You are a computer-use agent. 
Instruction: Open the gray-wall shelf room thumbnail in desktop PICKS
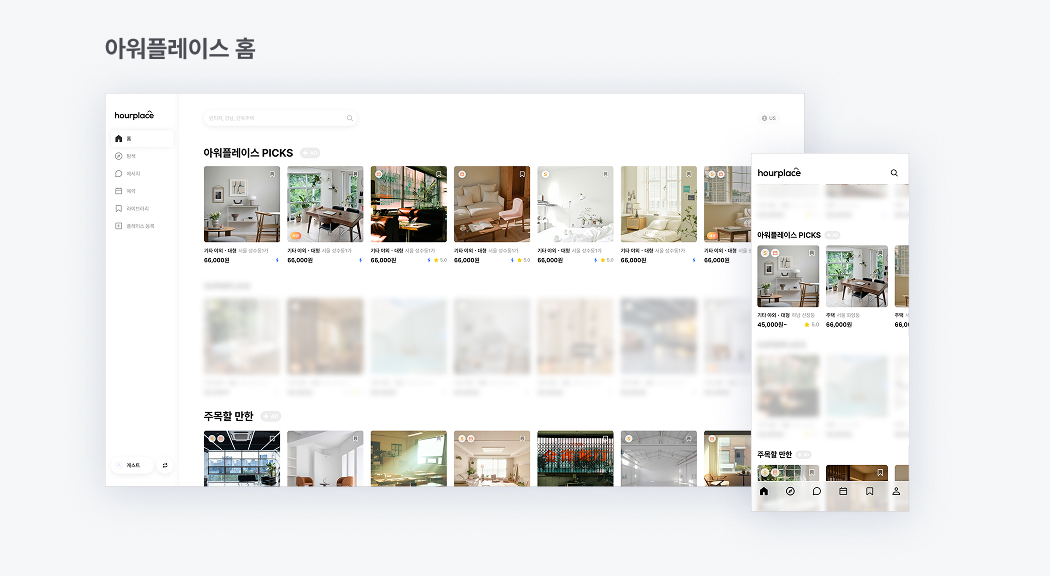(242, 204)
